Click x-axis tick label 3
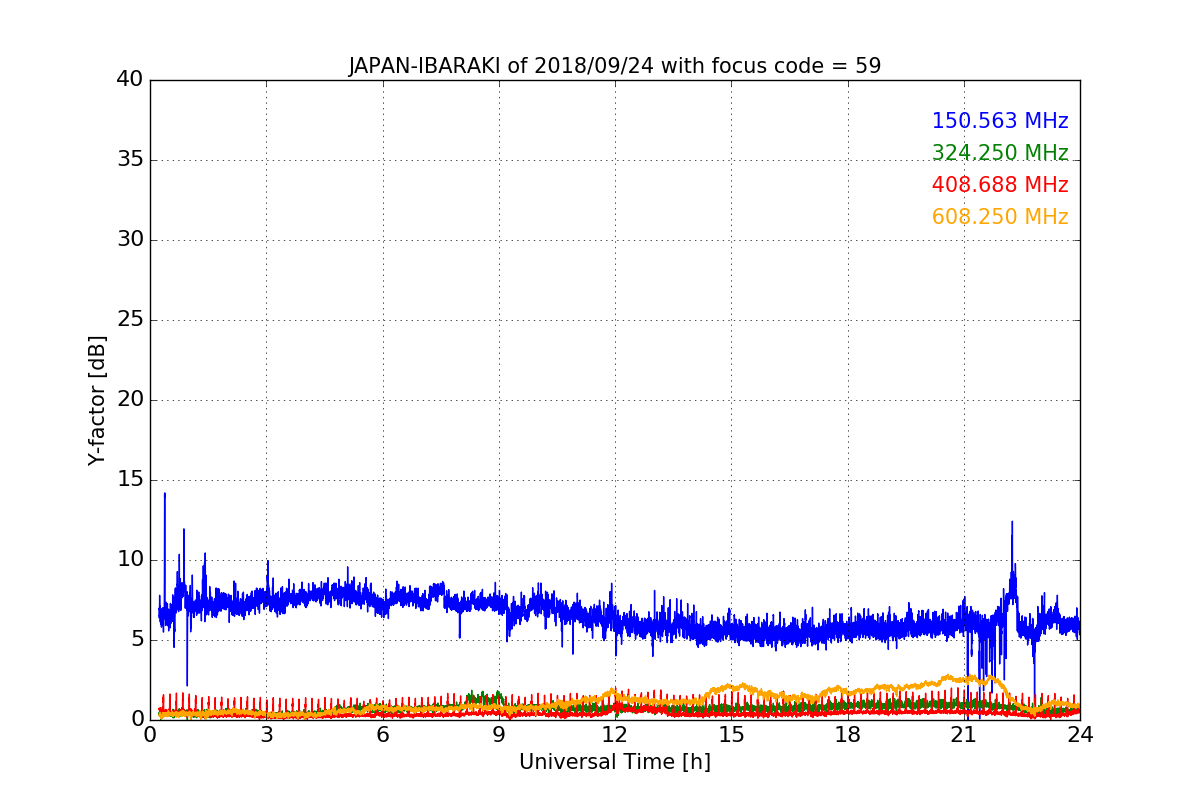The image size is (1200, 800). click(266, 734)
